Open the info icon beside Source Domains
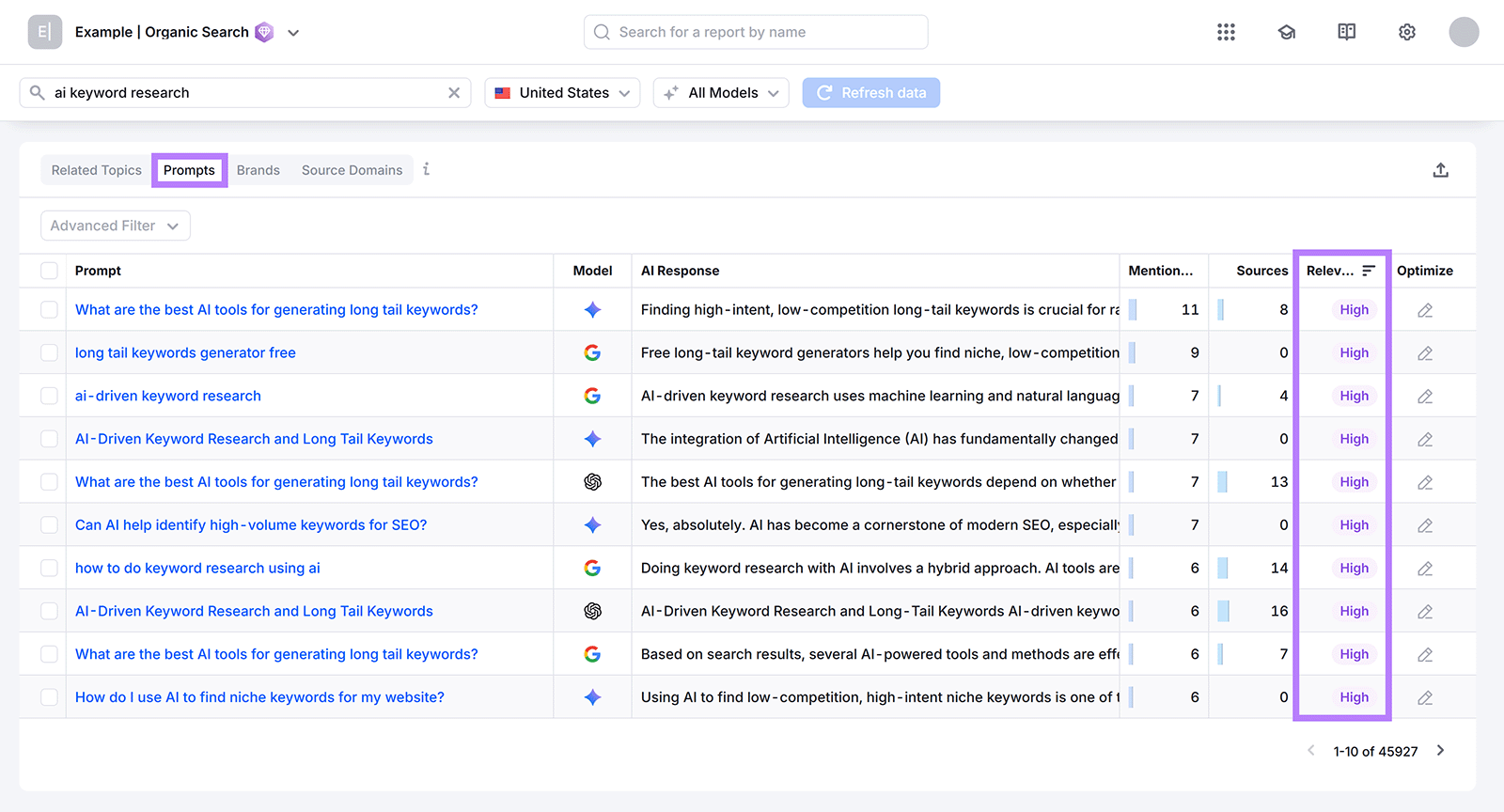 pyautogui.click(x=426, y=169)
